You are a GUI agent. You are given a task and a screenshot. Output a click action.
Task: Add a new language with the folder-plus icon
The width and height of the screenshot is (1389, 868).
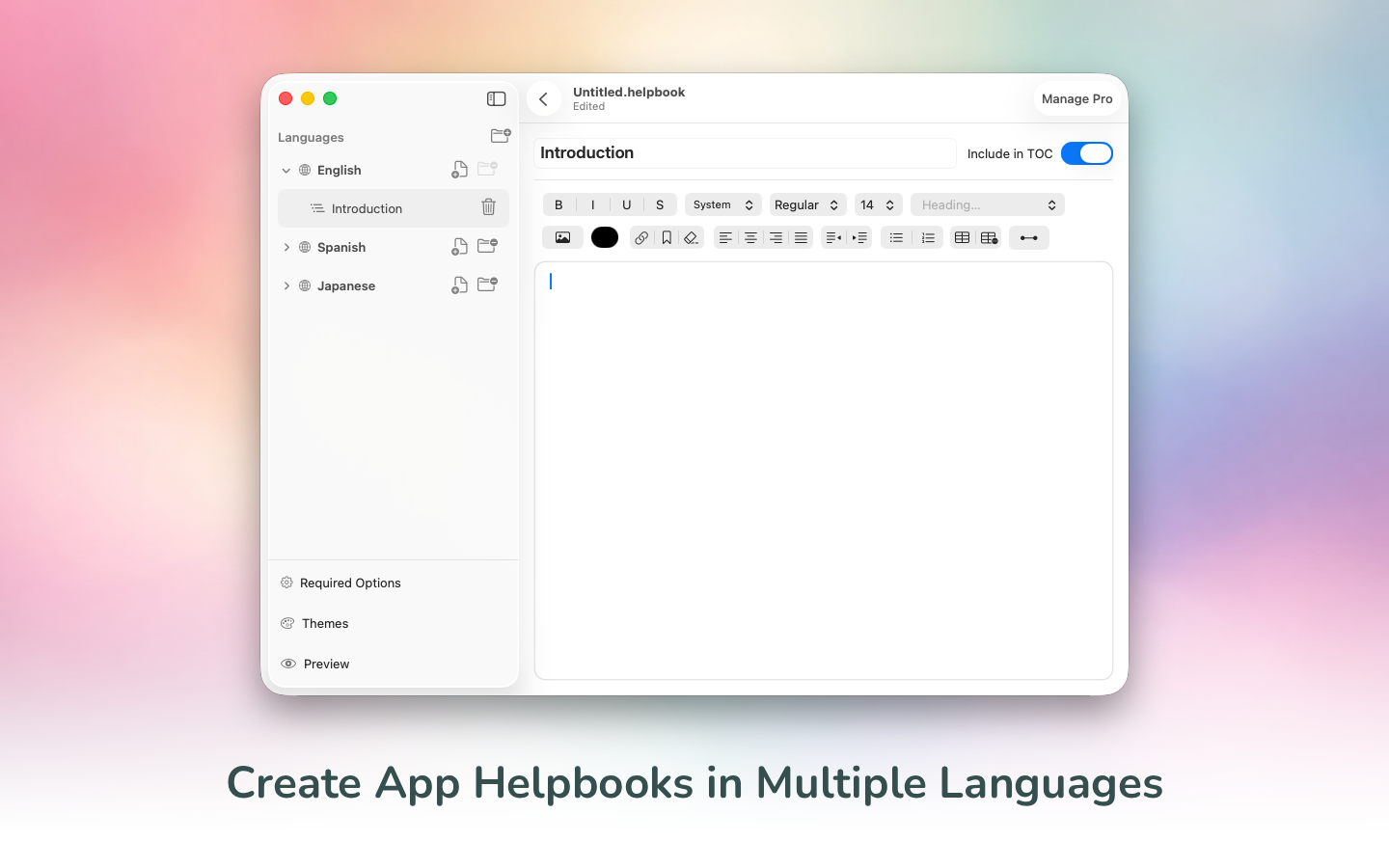tap(500, 136)
